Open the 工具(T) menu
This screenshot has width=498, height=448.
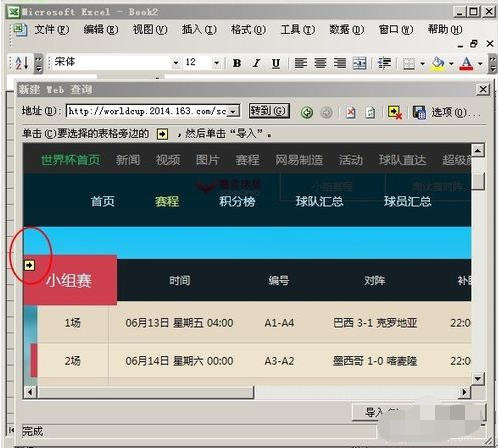[297, 30]
